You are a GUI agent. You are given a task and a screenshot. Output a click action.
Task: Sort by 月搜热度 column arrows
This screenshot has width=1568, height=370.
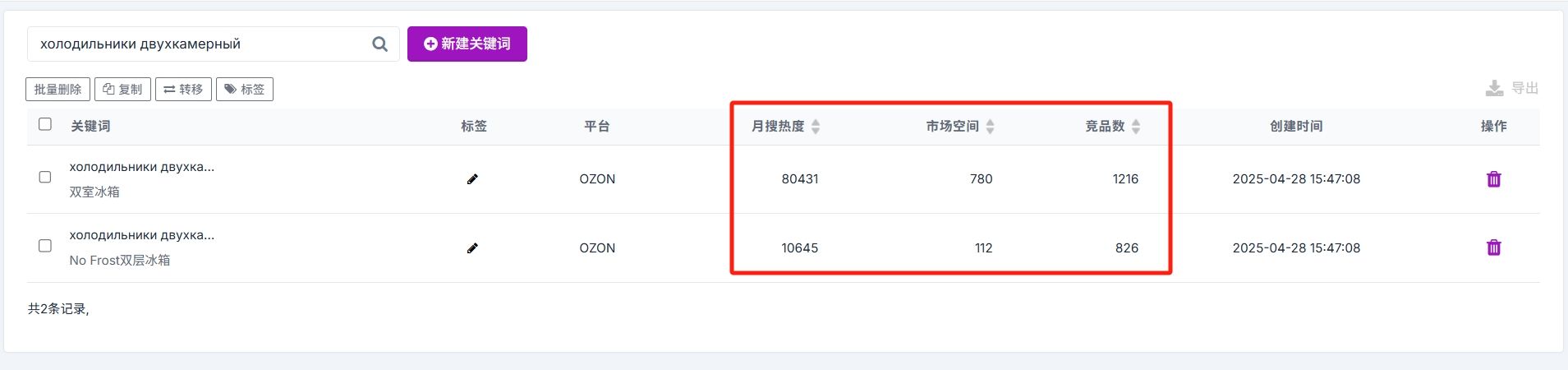[x=816, y=127]
